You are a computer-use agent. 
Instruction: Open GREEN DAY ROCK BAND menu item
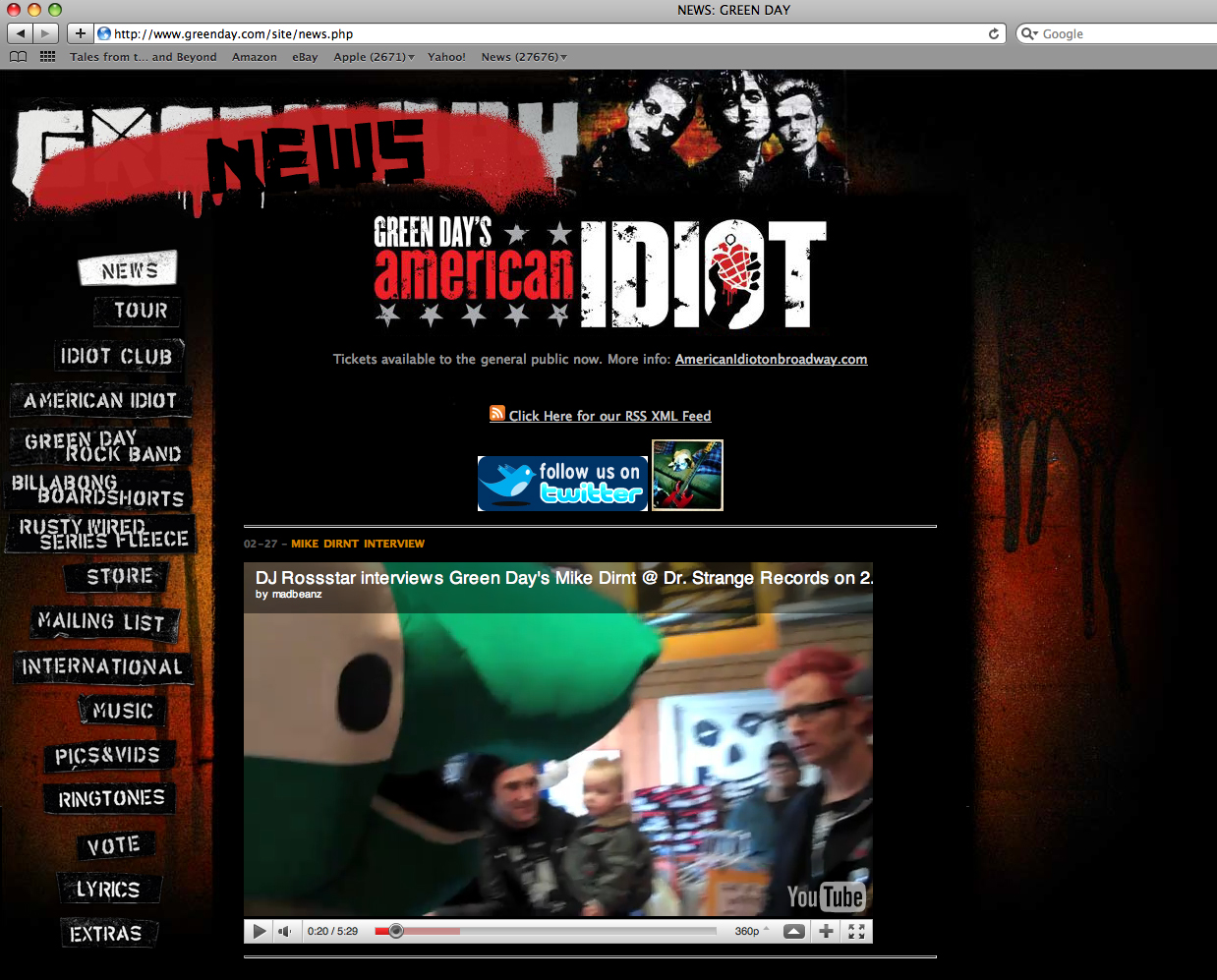pos(102,446)
